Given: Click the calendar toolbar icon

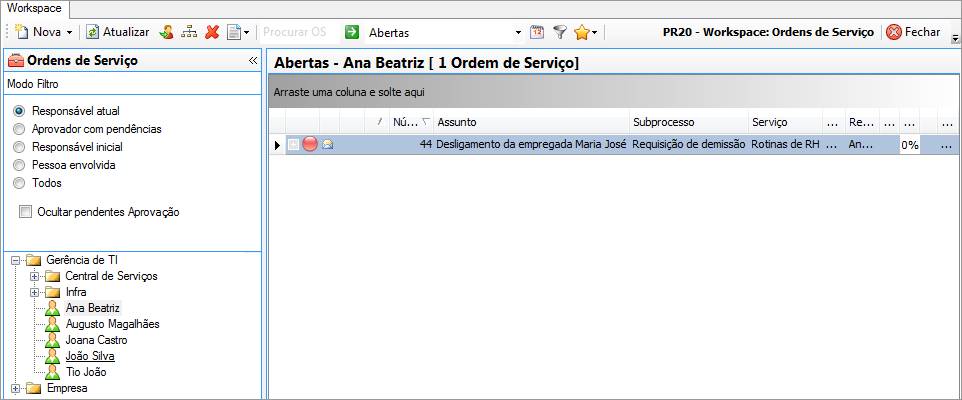Looking at the screenshot, I should tap(537, 32).
